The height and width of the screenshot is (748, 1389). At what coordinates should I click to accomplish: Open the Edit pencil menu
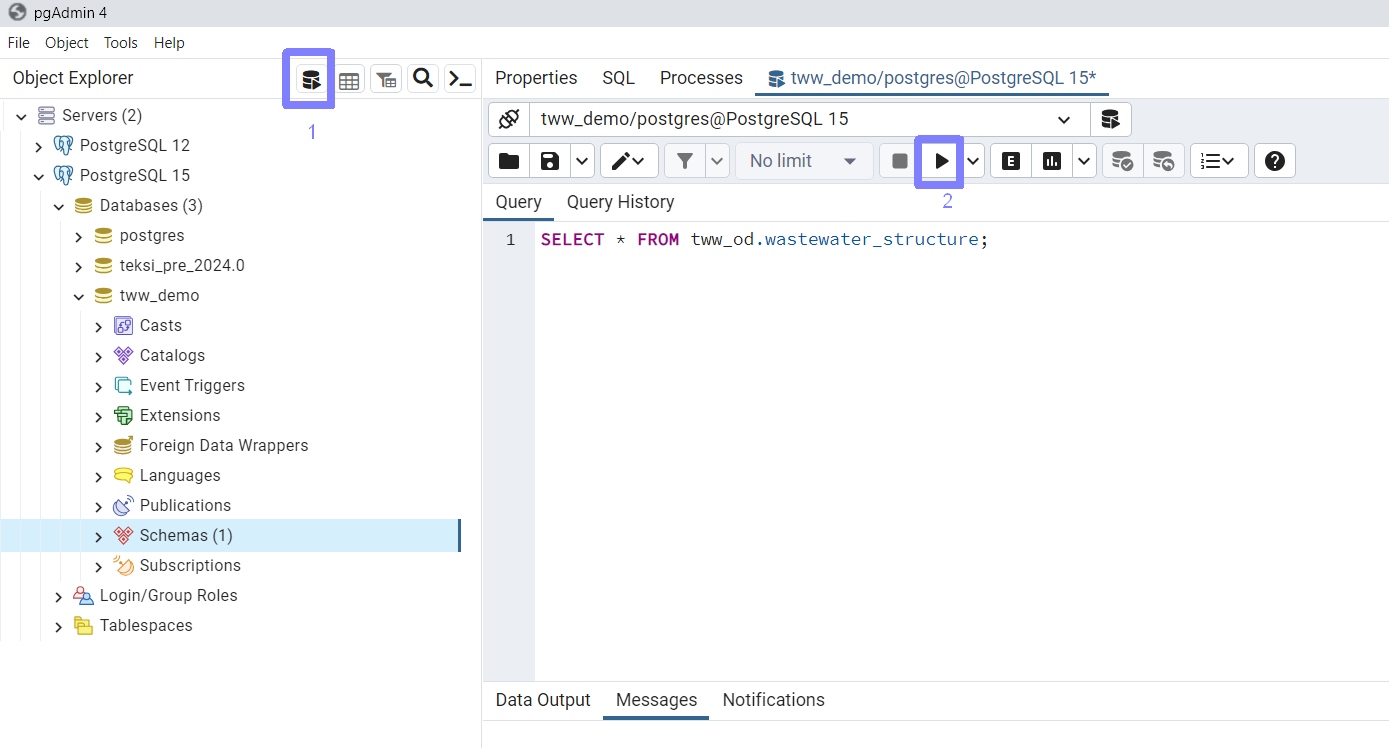click(629, 161)
